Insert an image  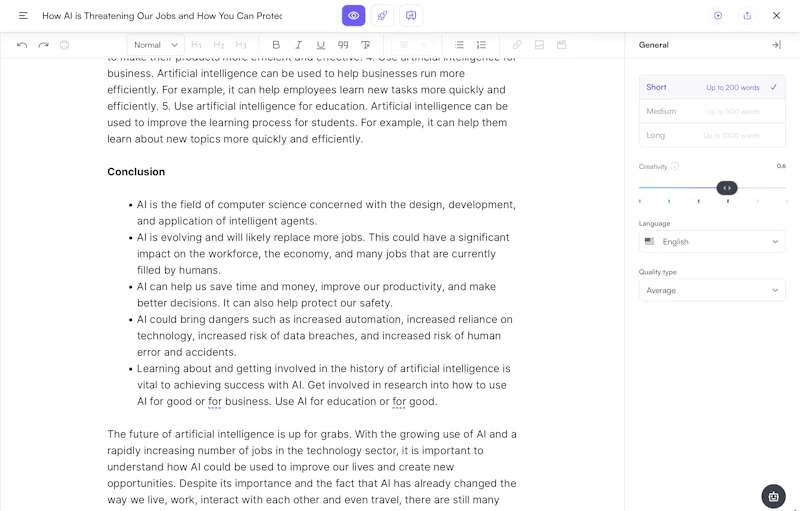click(x=539, y=45)
